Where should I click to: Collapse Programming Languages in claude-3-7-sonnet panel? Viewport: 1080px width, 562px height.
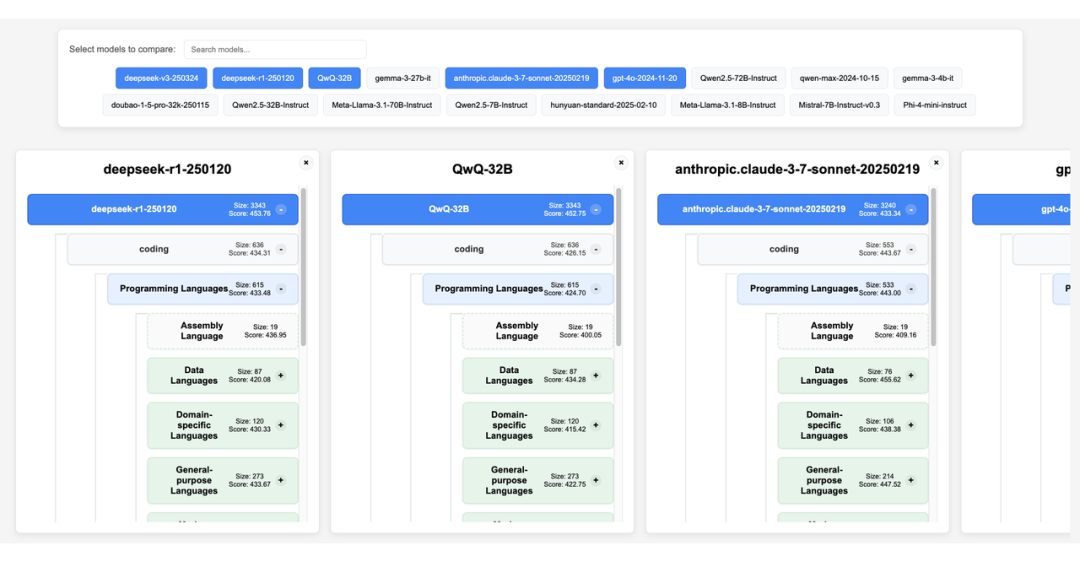click(911, 289)
